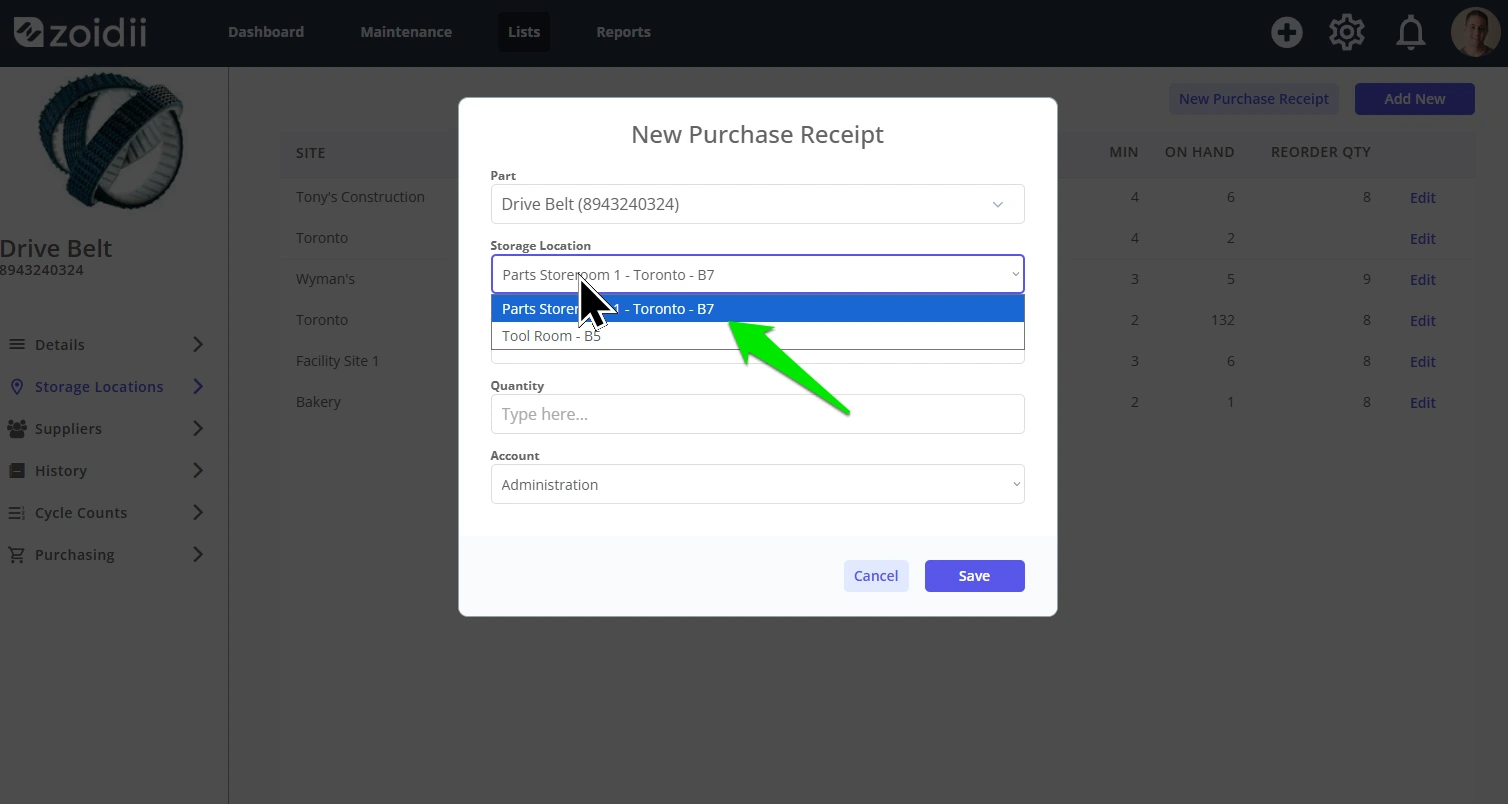Open the Cycle Counts sidebar item
This screenshot has height=804, width=1508.
click(81, 512)
